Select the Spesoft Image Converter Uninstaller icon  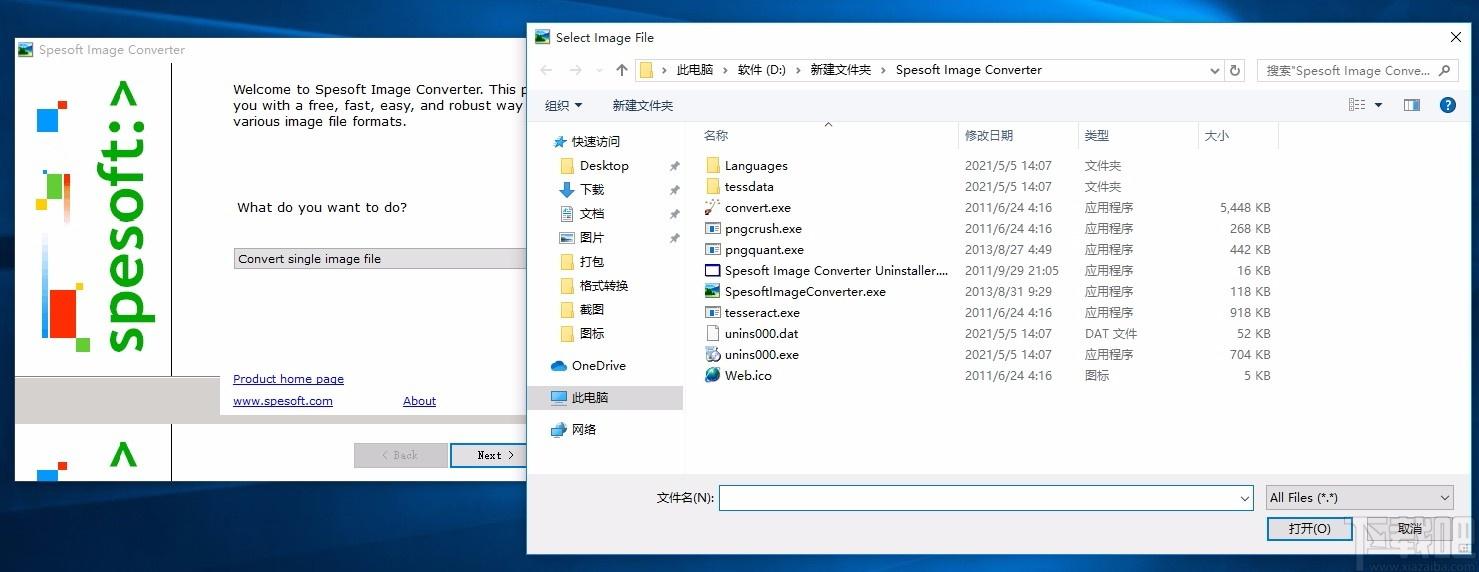(712, 271)
